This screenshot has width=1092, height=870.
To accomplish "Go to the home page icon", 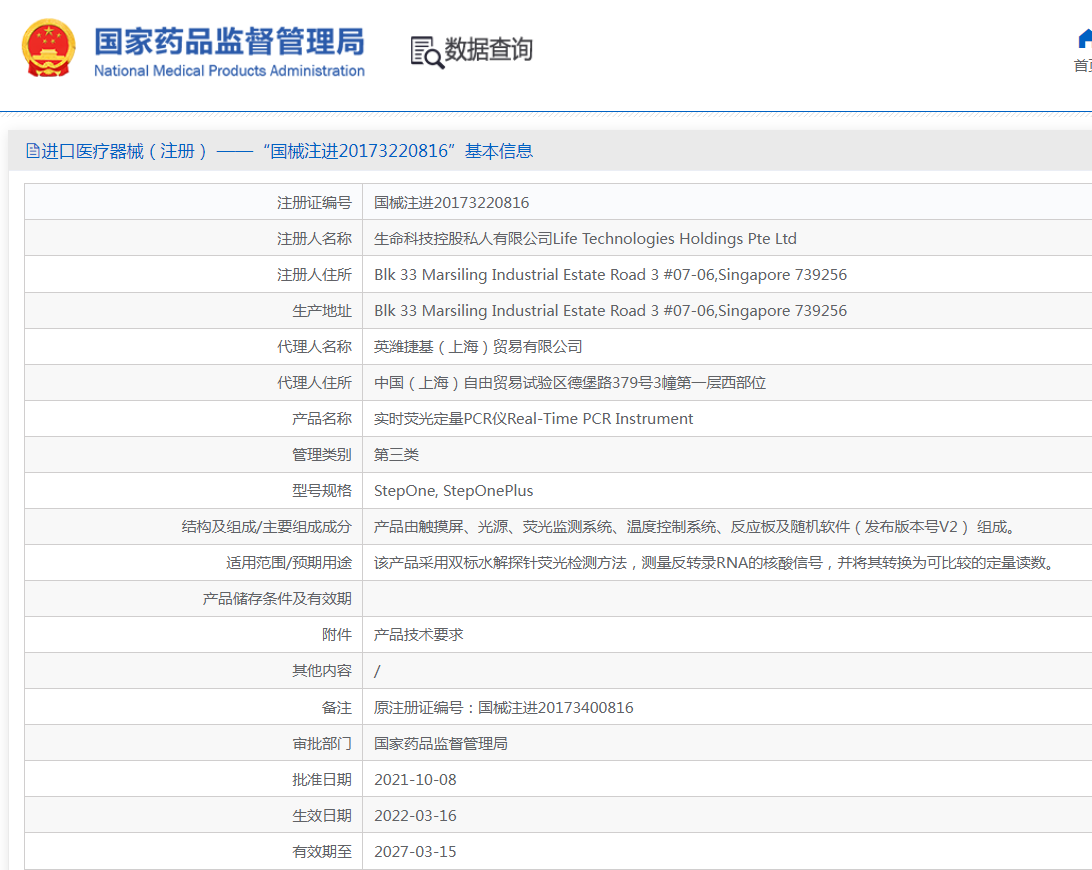I will (1084, 38).
